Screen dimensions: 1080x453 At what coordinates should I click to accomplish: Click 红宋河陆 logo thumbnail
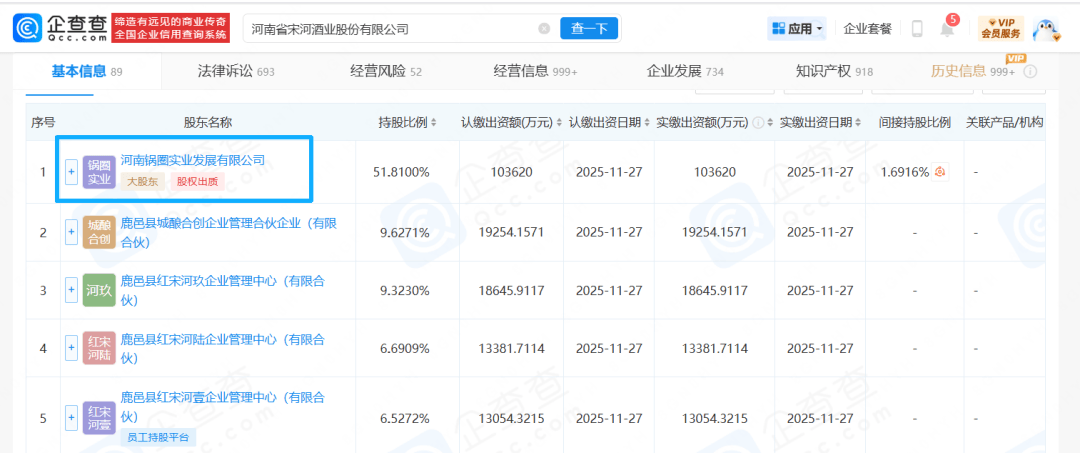99,348
